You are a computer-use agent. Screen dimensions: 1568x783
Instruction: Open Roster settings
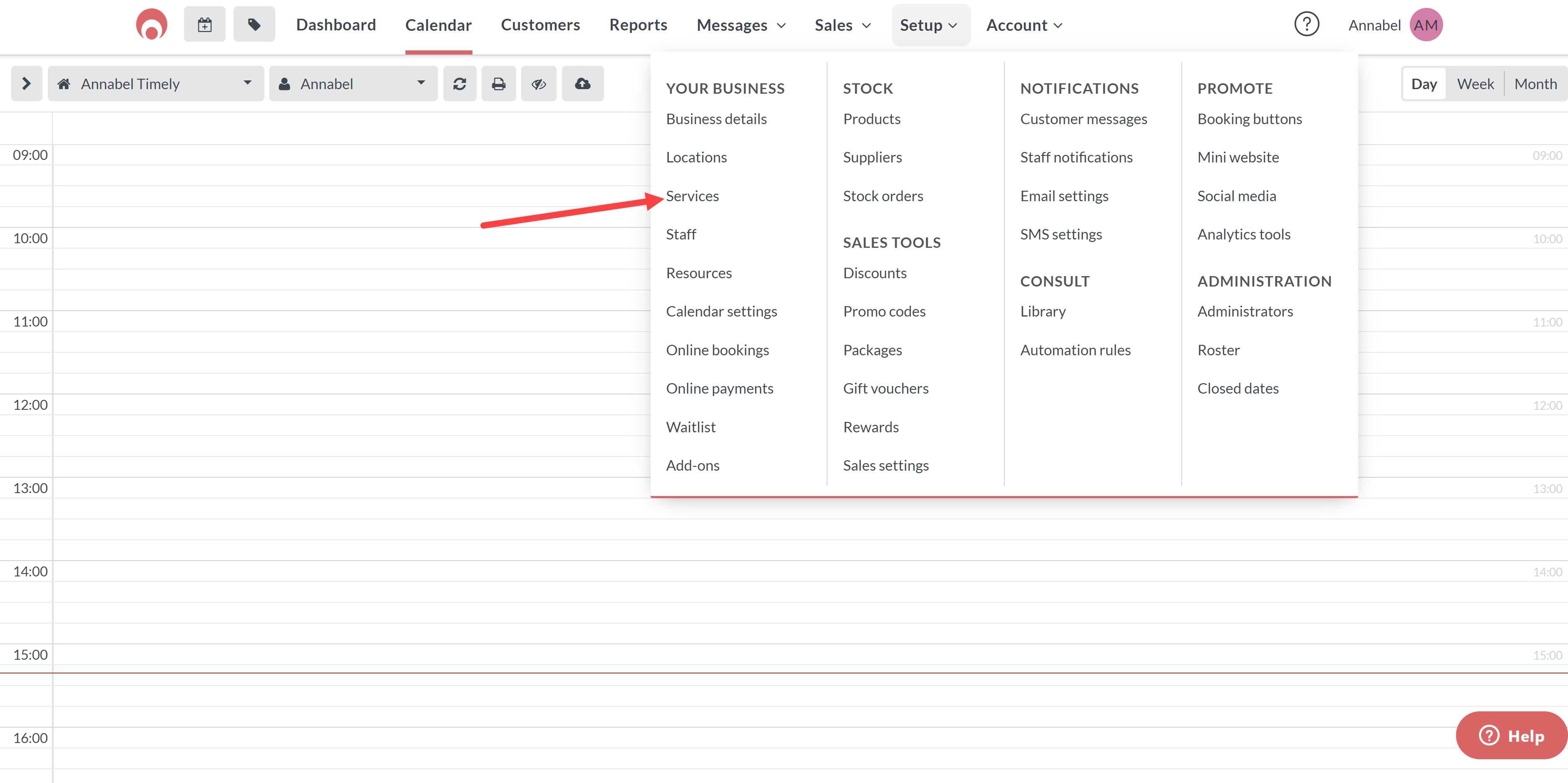point(1218,350)
